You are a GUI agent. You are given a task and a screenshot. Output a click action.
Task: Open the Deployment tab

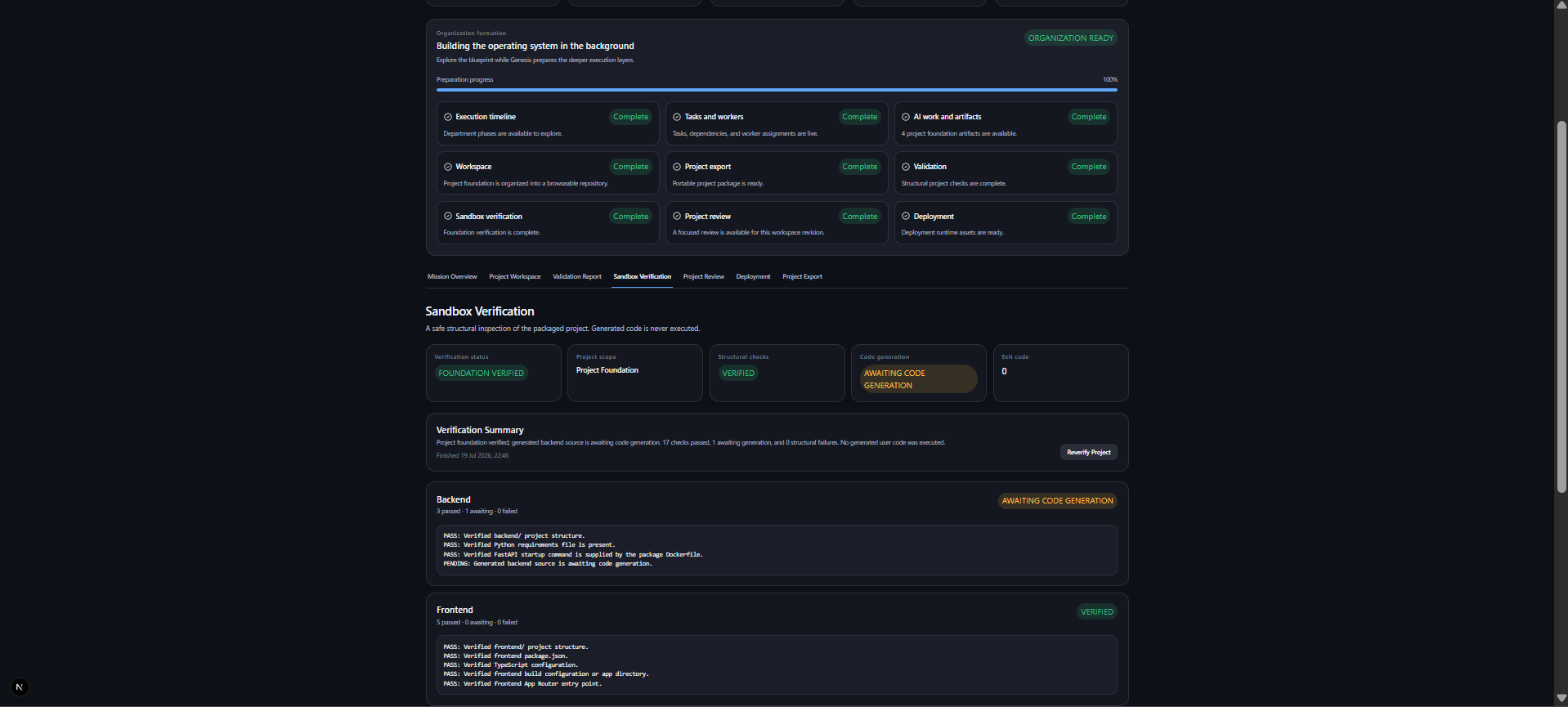[753, 277]
